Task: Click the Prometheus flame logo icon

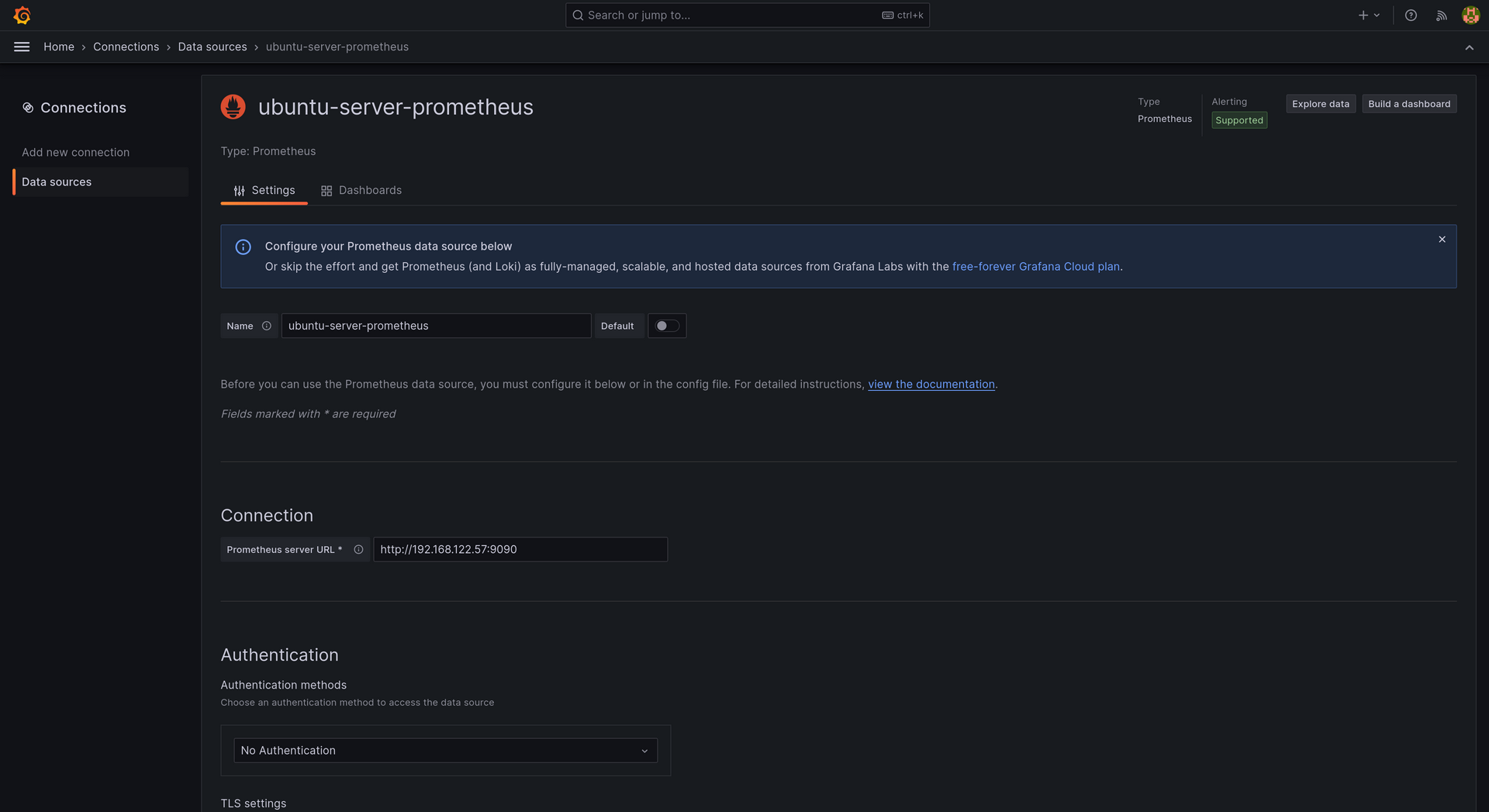Action: [x=233, y=107]
